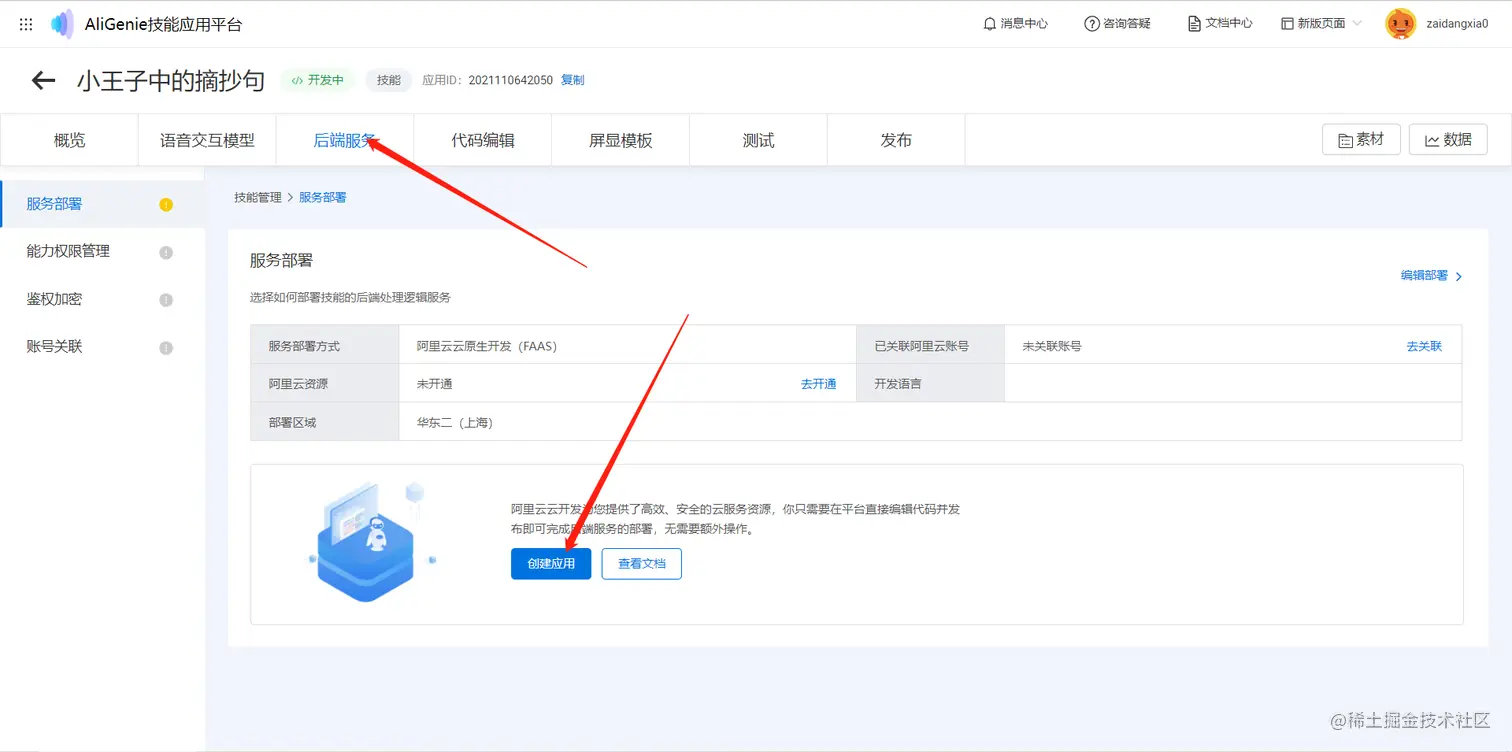Click the gray status dot beside 鉴权加密

[x=166, y=300]
